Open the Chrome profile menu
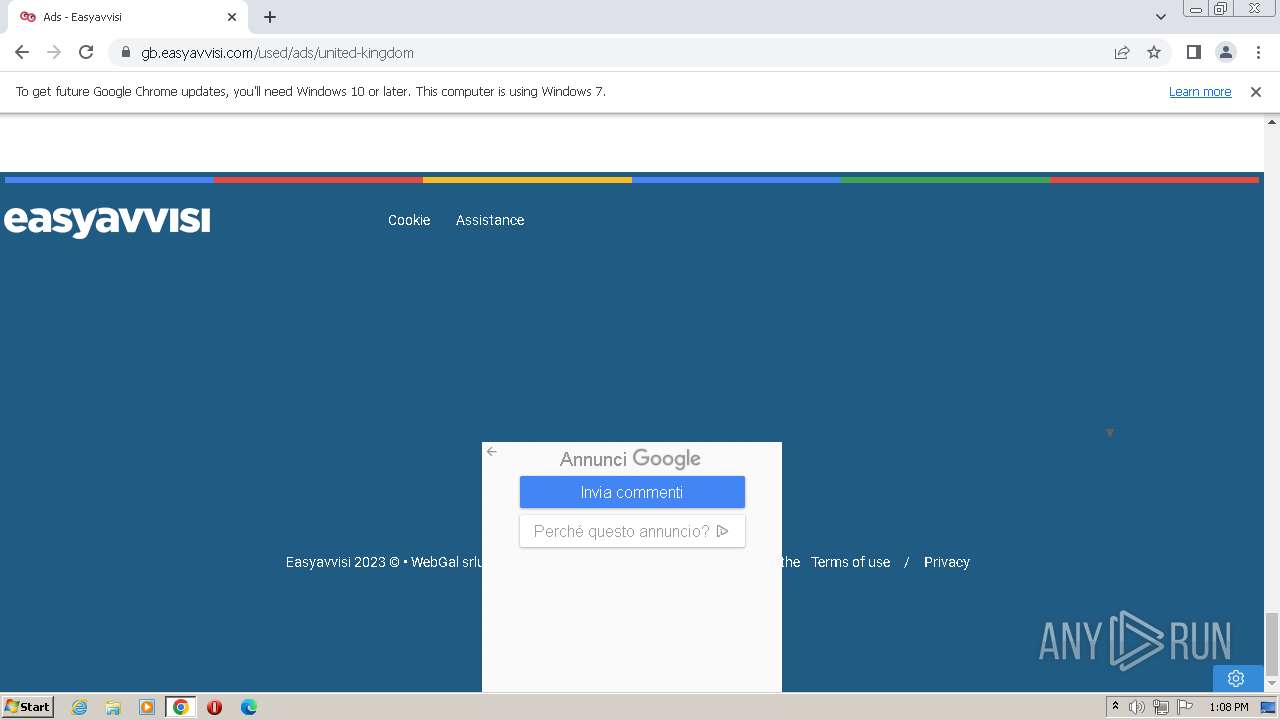The height and width of the screenshot is (720, 1280). 1225,52
